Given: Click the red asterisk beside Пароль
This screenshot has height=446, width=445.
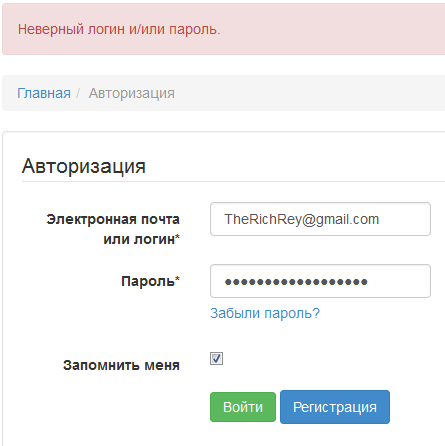Looking at the screenshot, I should pos(178,278).
